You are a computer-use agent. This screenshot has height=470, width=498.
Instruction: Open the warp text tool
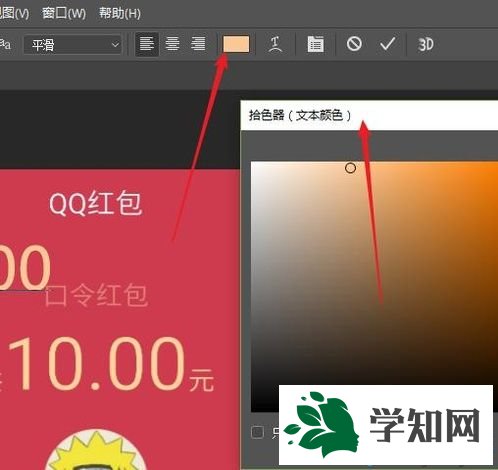(x=275, y=44)
